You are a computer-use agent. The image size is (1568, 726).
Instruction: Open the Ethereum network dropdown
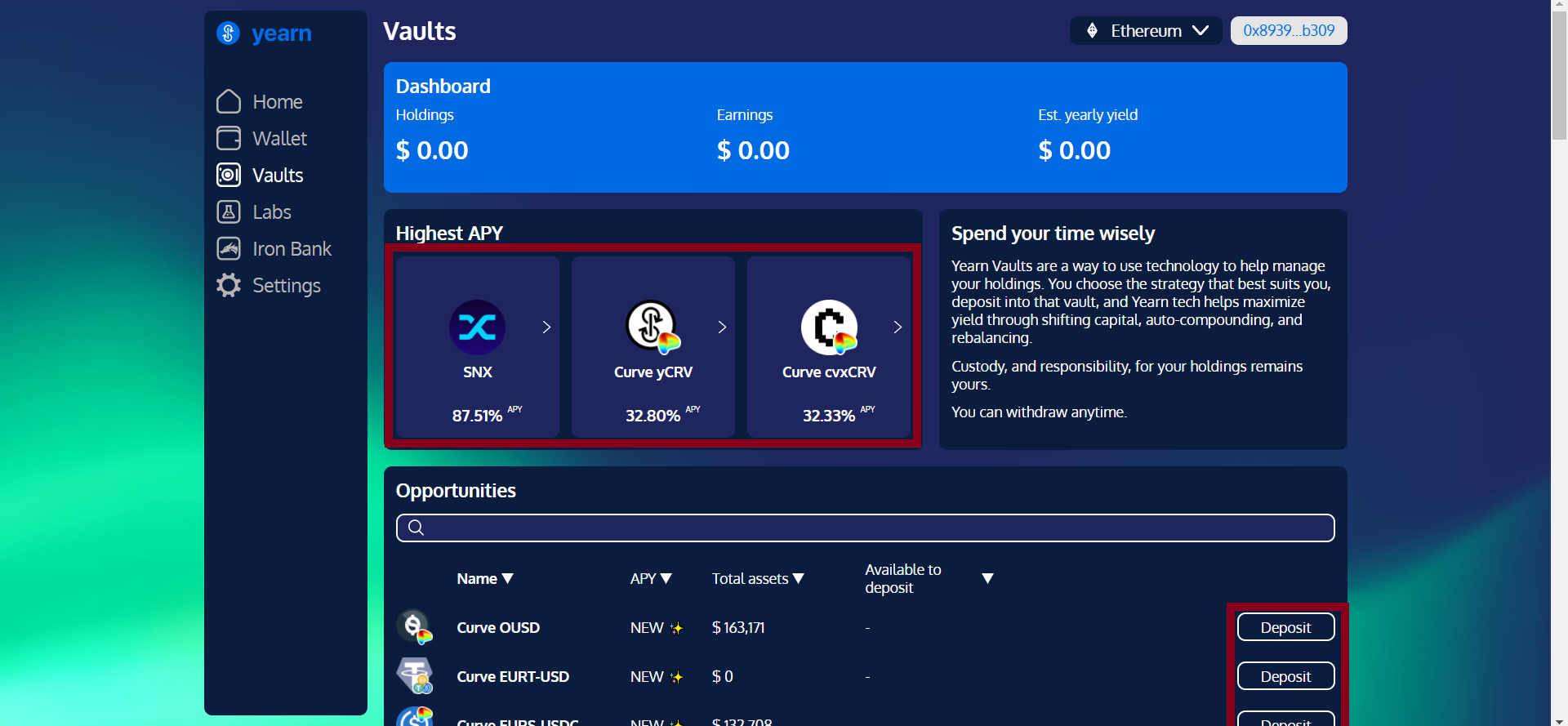click(1146, 31)
